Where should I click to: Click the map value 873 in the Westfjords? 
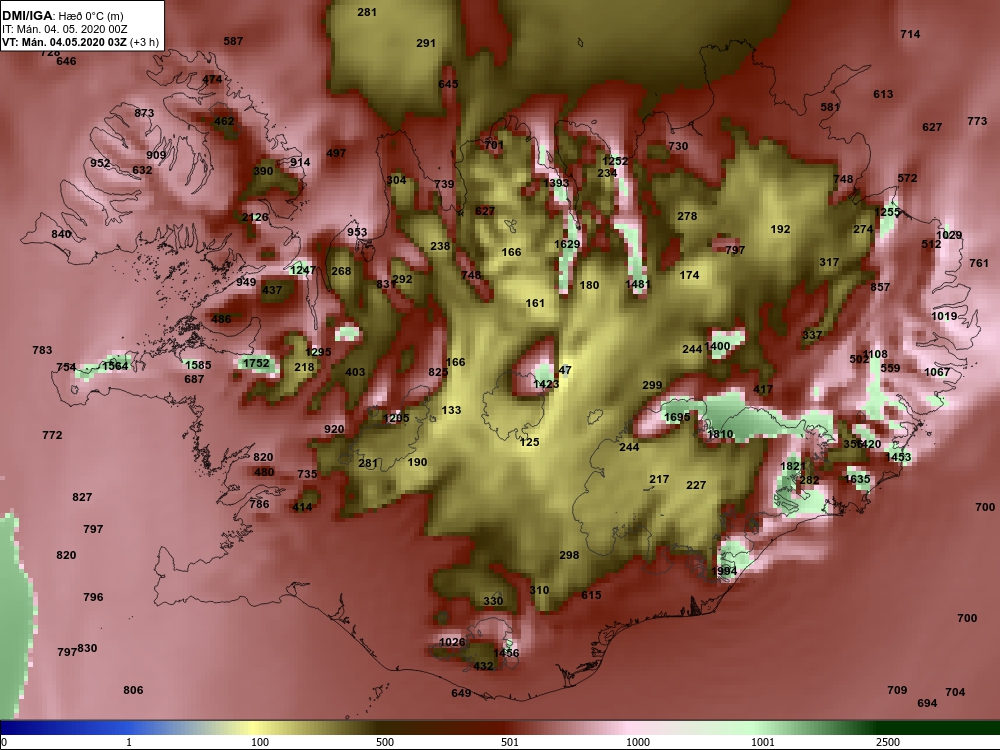144,113
